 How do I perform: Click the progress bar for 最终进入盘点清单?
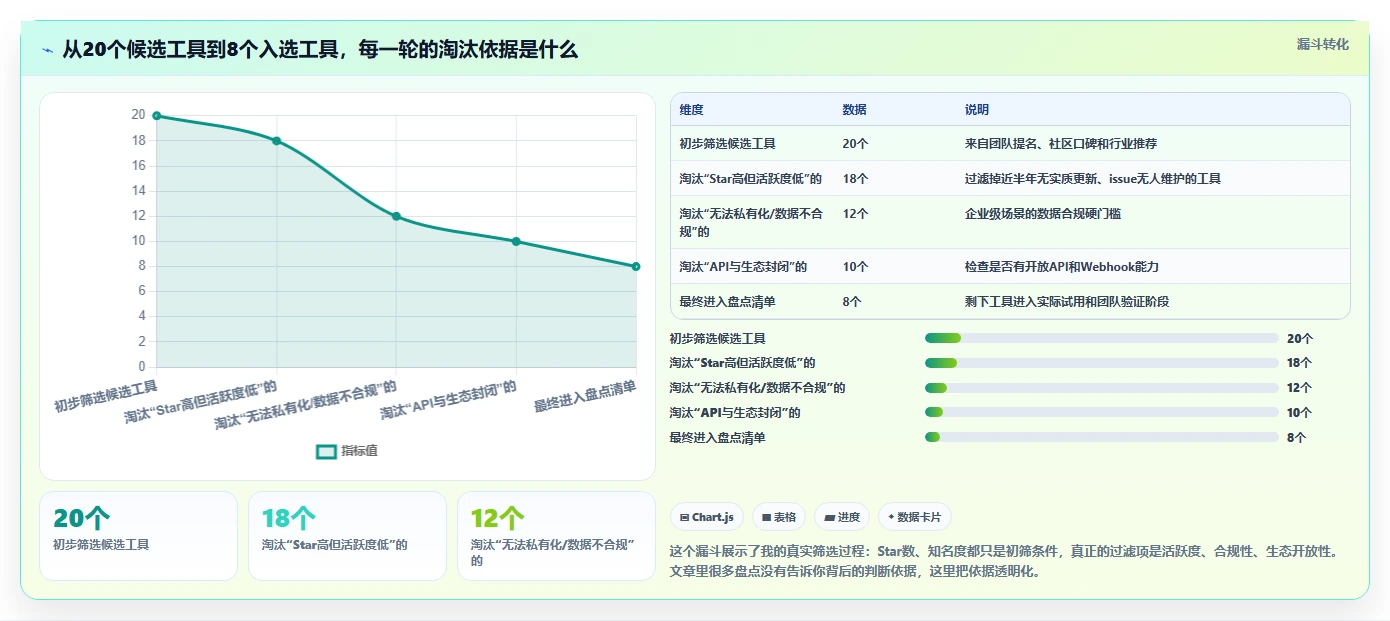[1102, 437]
